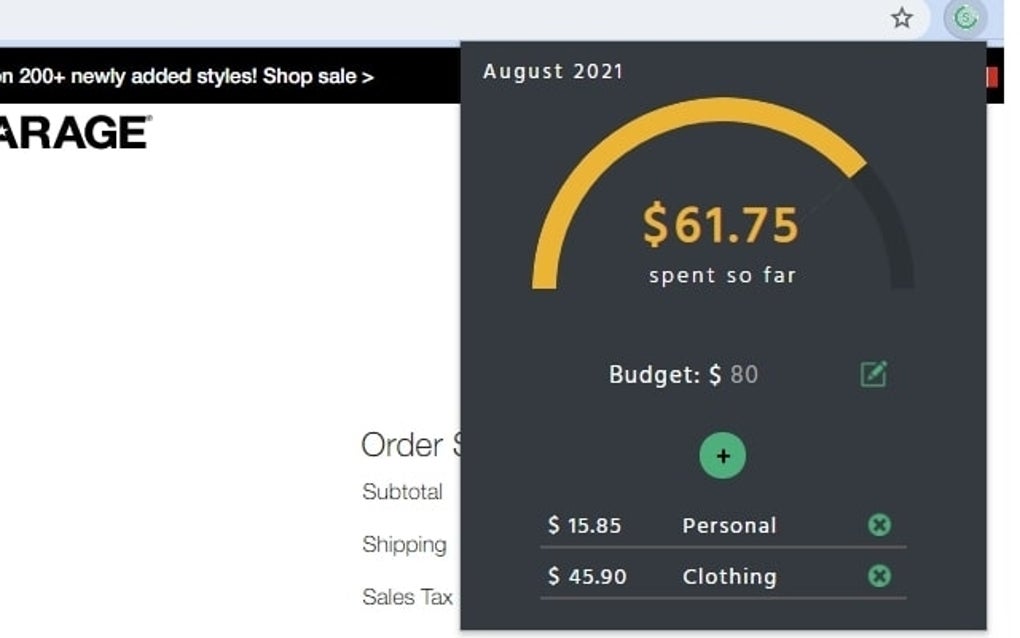1020x638 pixels.
Task: Remove the Clothing expense with its x icon
Action: coord(877,576)
